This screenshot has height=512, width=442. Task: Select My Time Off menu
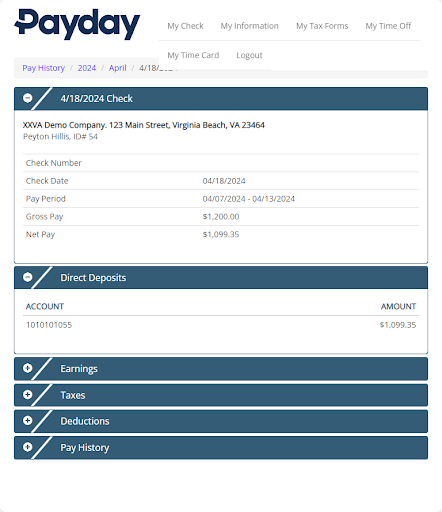point(388,26)
